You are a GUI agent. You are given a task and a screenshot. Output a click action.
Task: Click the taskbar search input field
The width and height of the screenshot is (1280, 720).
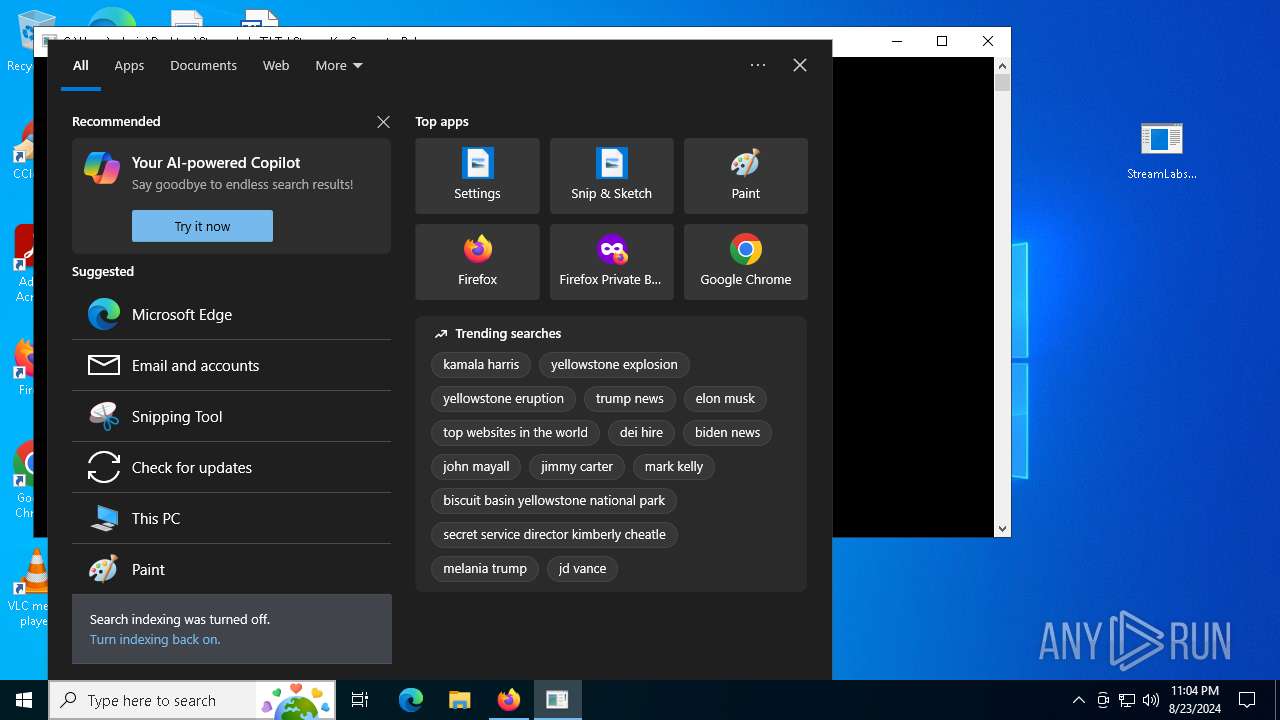(x=192, y=700)
